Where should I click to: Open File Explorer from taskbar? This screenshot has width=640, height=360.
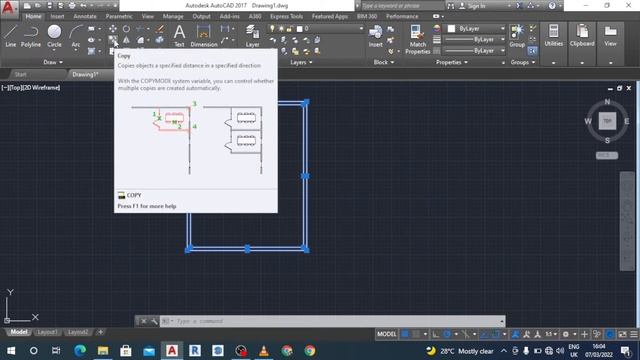pos(103,351)
